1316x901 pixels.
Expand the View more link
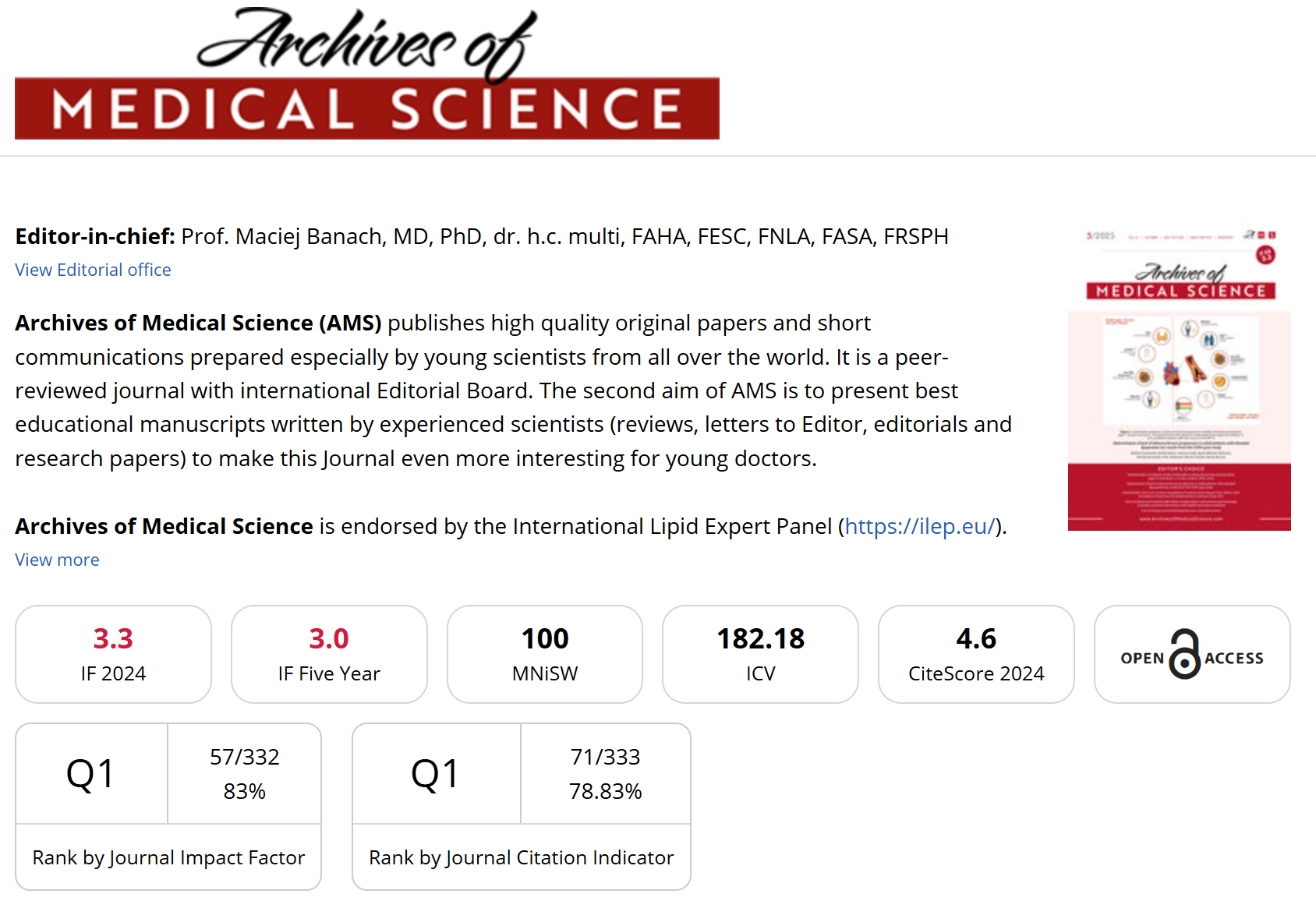[57, 560]
